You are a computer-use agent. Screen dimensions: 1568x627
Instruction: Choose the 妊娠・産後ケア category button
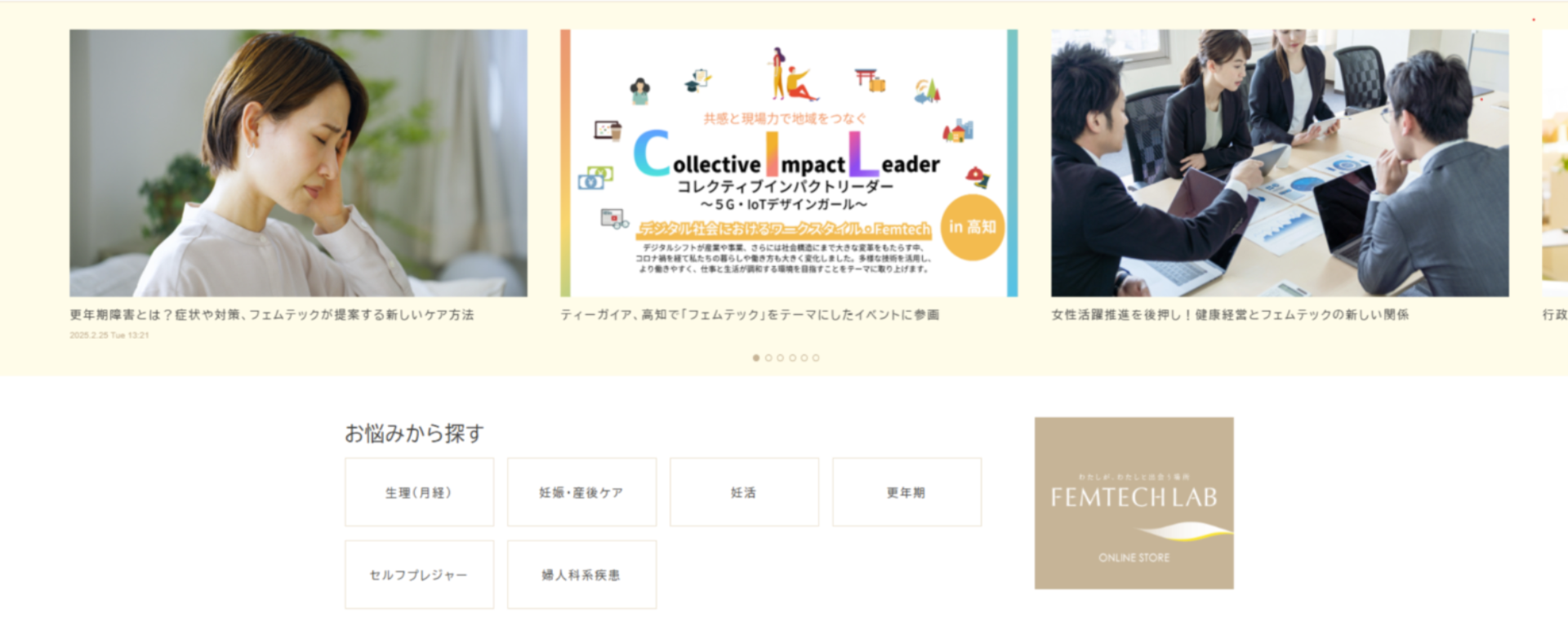pyautogui.click(x=581, y=492)
